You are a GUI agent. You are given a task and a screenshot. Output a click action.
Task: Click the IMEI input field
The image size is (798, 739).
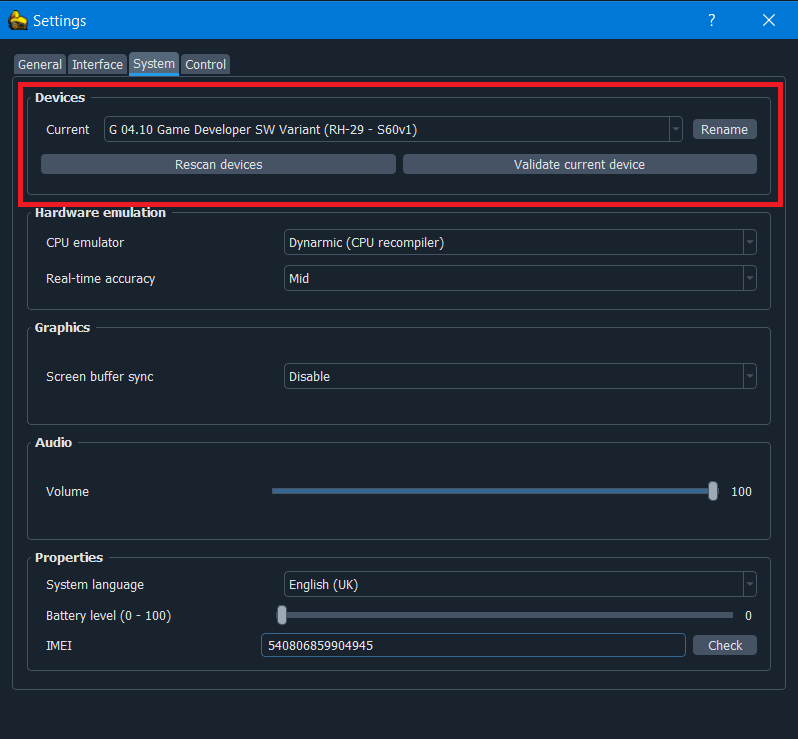[473, 645]
